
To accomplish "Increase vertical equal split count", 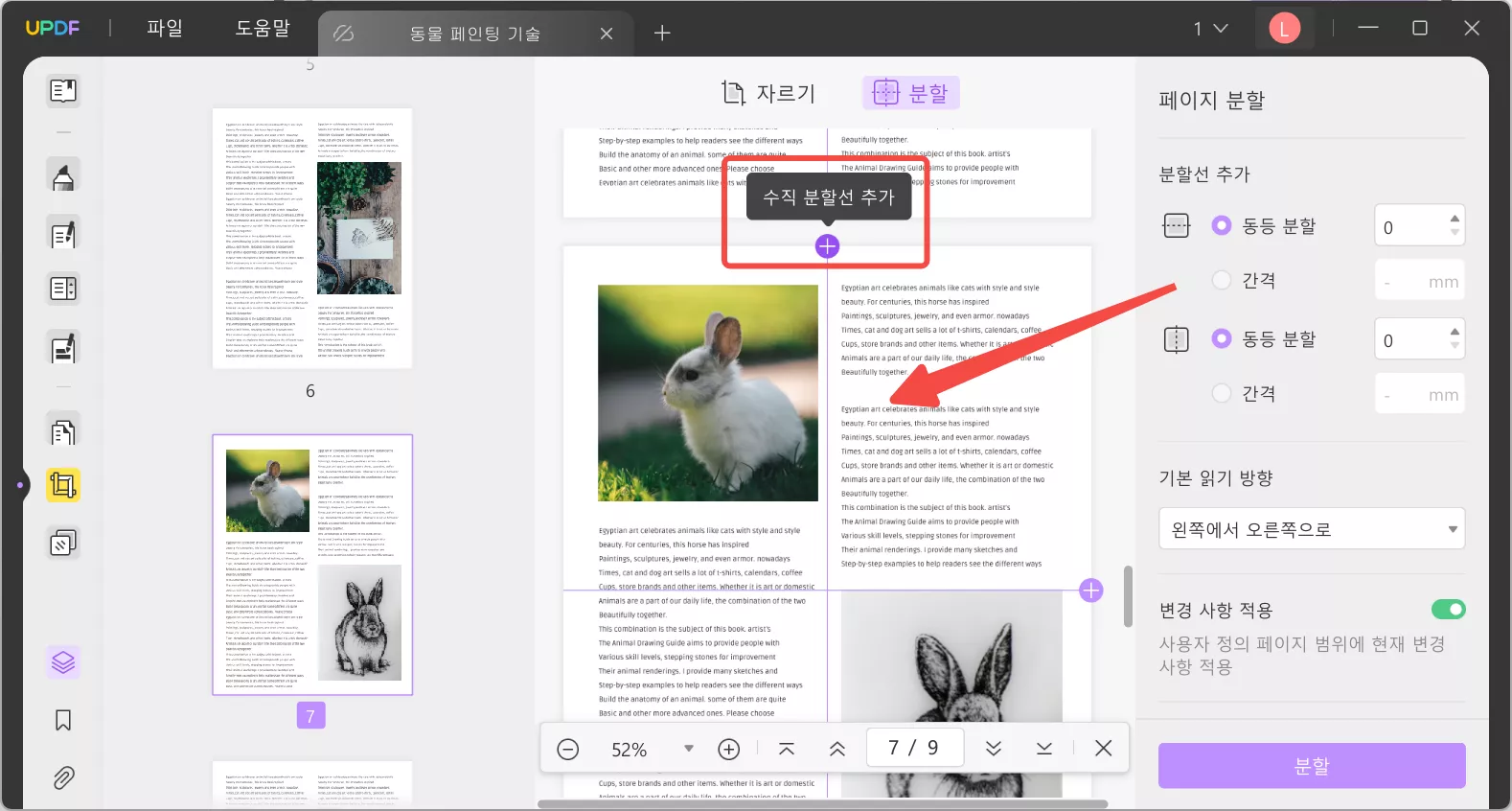I will click(1455, 332).
